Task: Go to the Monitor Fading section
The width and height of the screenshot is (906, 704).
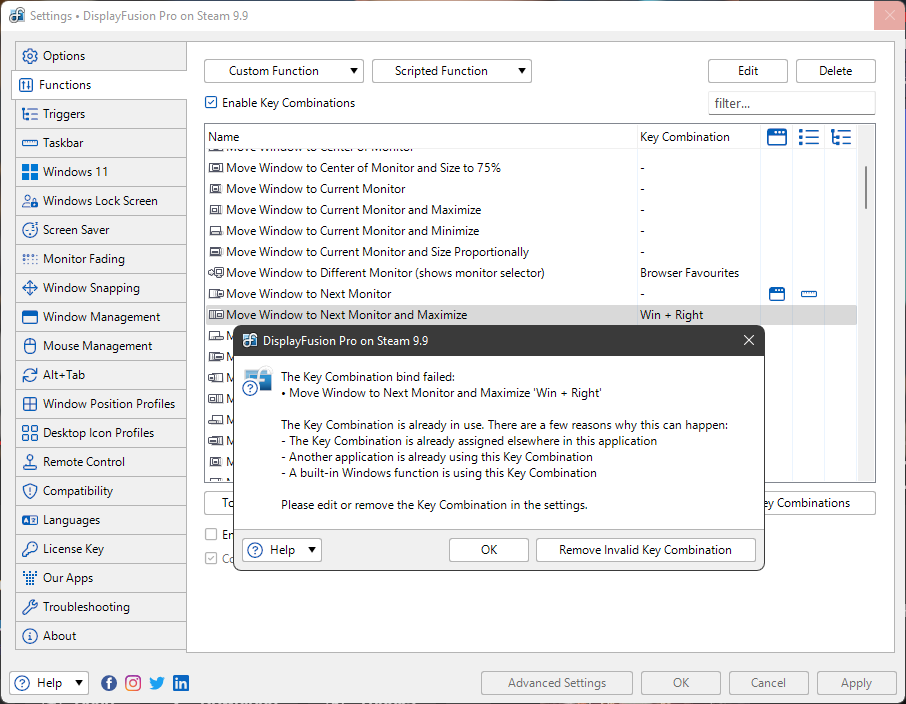Action: click(83, 259)
